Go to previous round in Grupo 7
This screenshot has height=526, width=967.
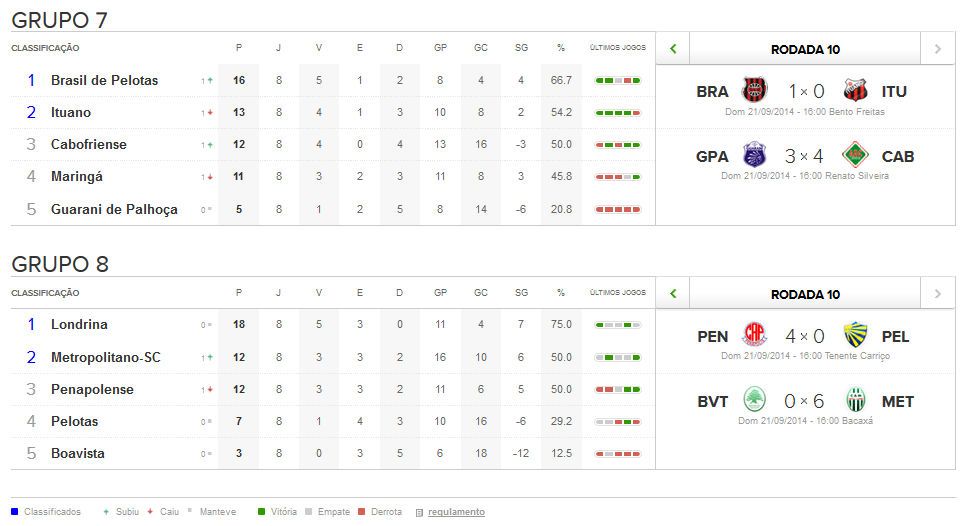[673, 49]
